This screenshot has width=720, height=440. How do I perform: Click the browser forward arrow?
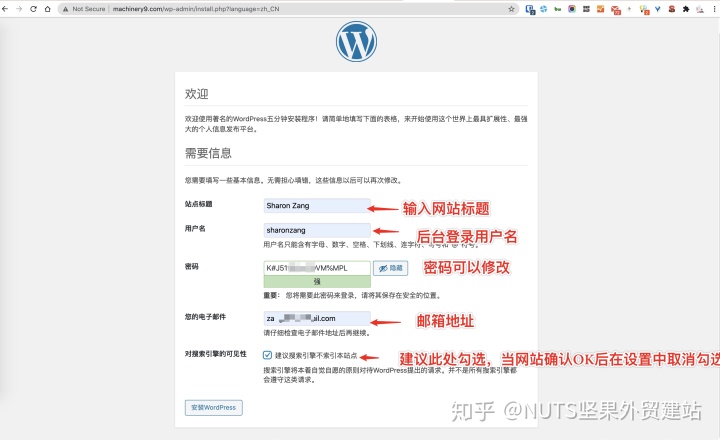coord(19,9)
